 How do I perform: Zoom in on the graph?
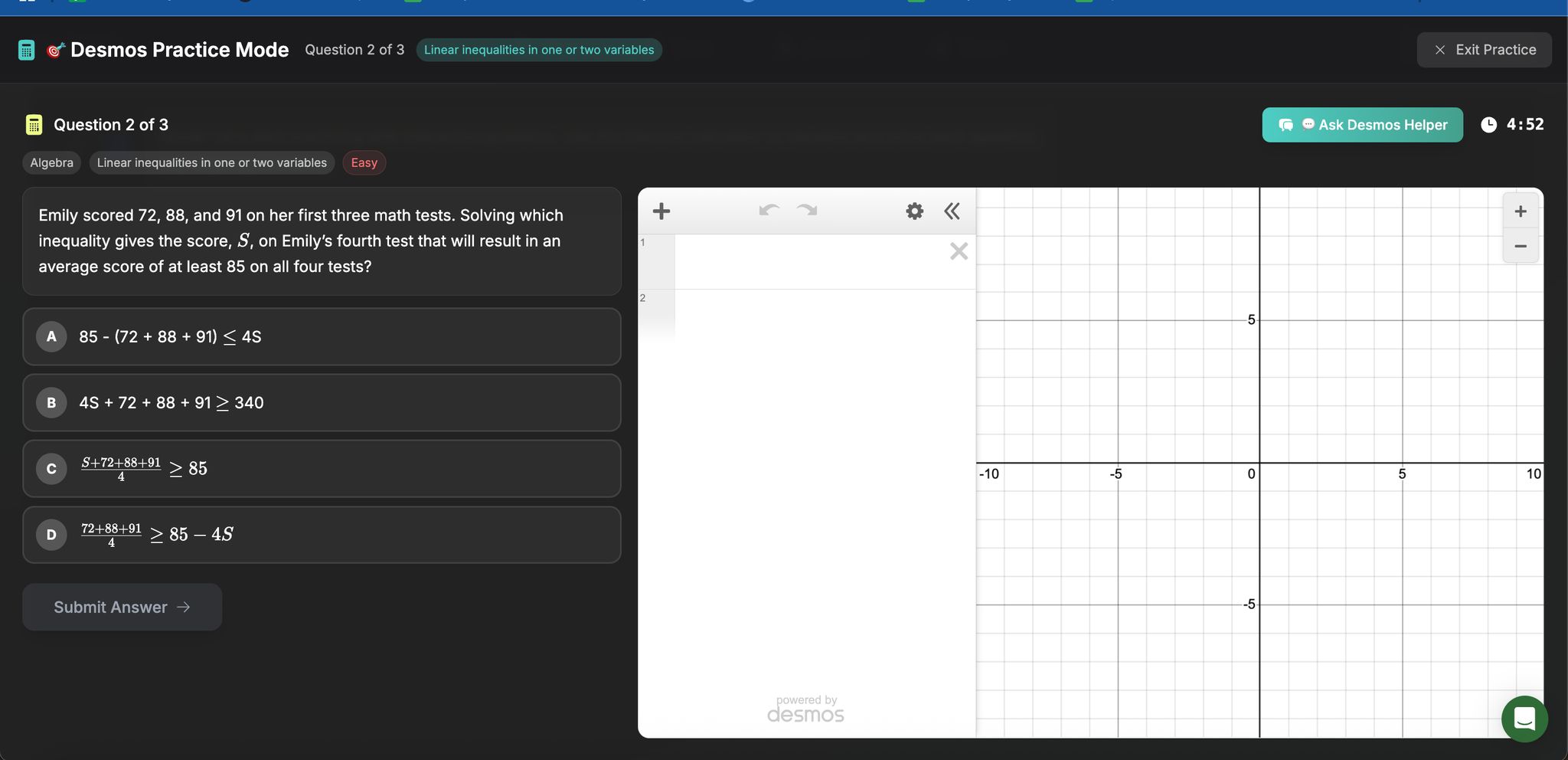(x=1521, y=211)
